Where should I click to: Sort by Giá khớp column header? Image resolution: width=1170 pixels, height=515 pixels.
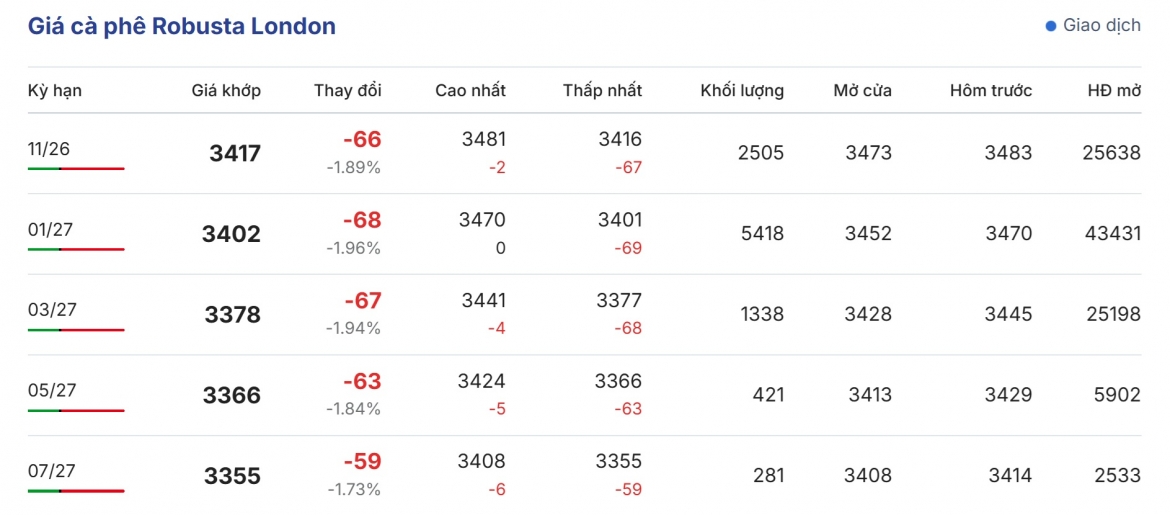226,91
